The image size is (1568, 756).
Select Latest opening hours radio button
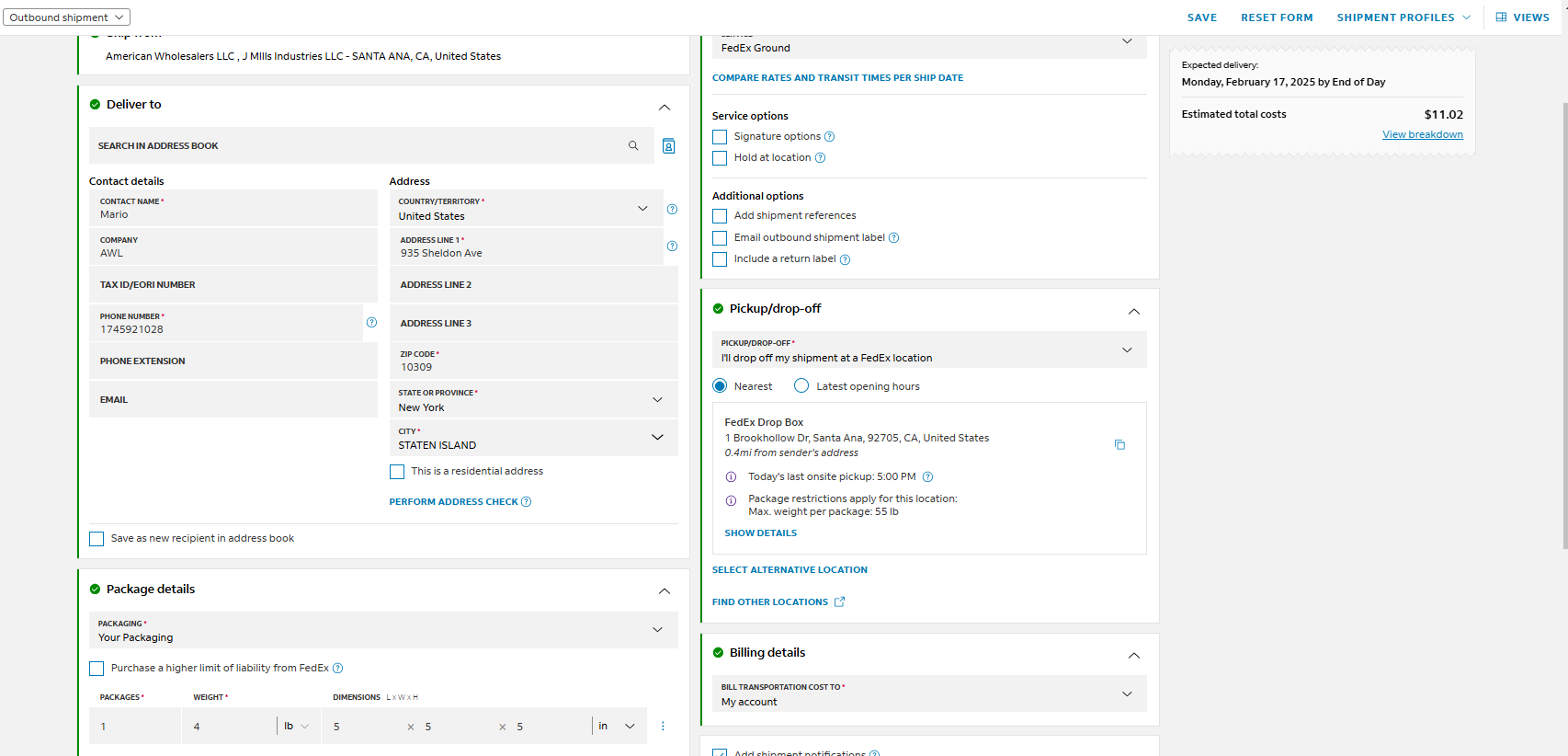pyautogui.click(x=801, y=386)
